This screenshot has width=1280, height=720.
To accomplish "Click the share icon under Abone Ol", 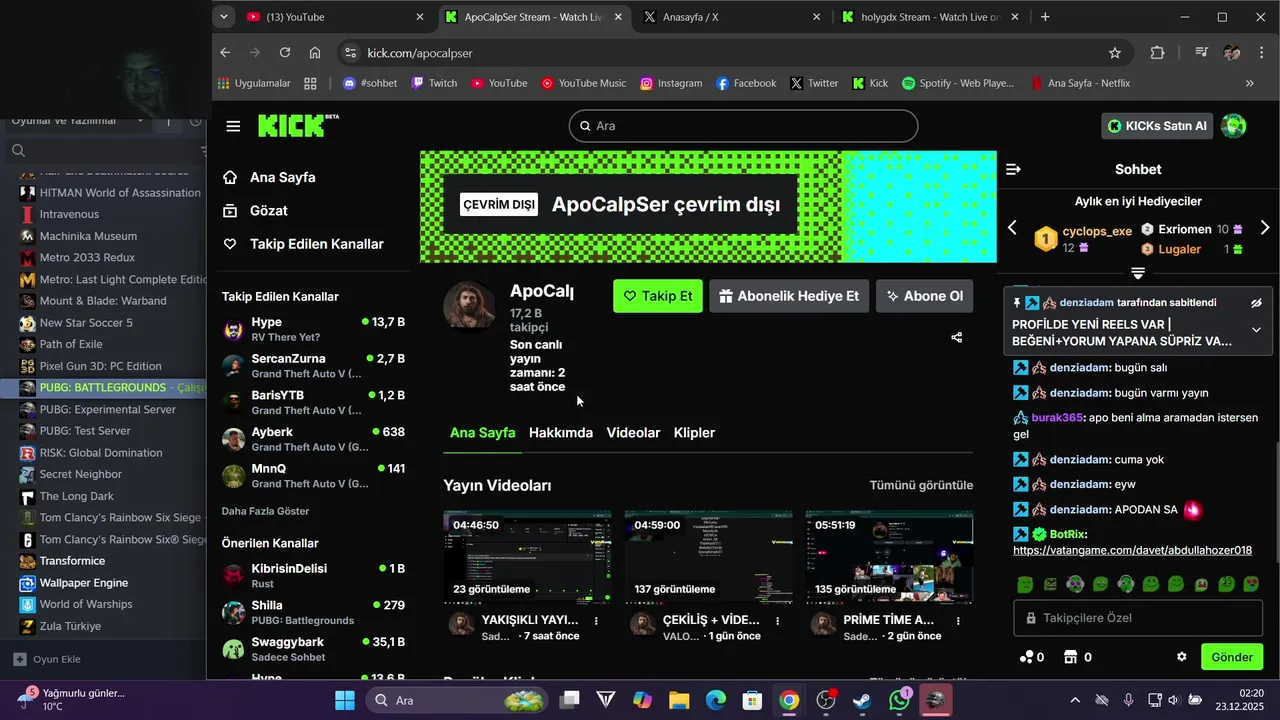I will coord(956,338).
